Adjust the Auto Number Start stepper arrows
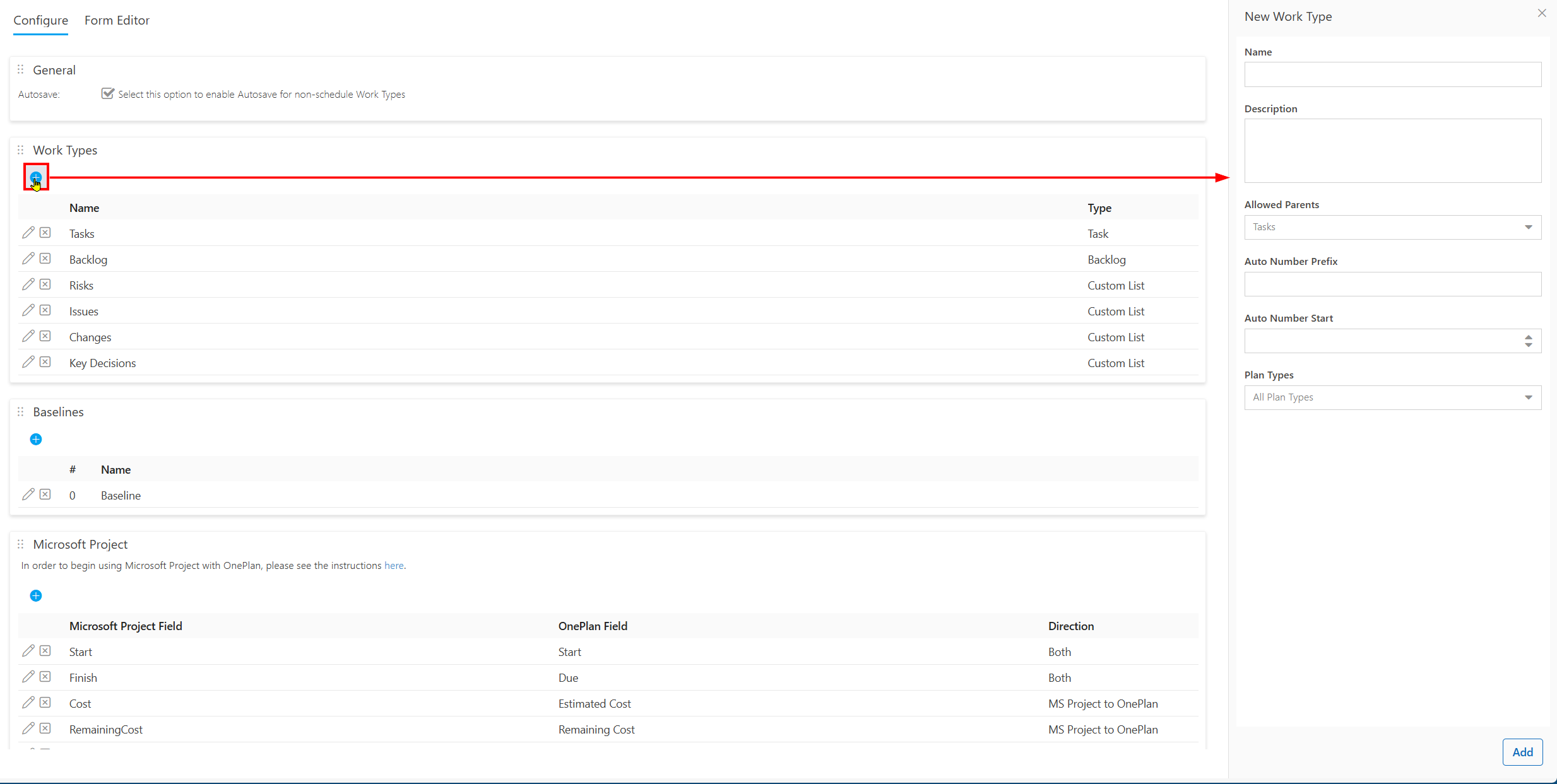 click(x=1529, y=341)
